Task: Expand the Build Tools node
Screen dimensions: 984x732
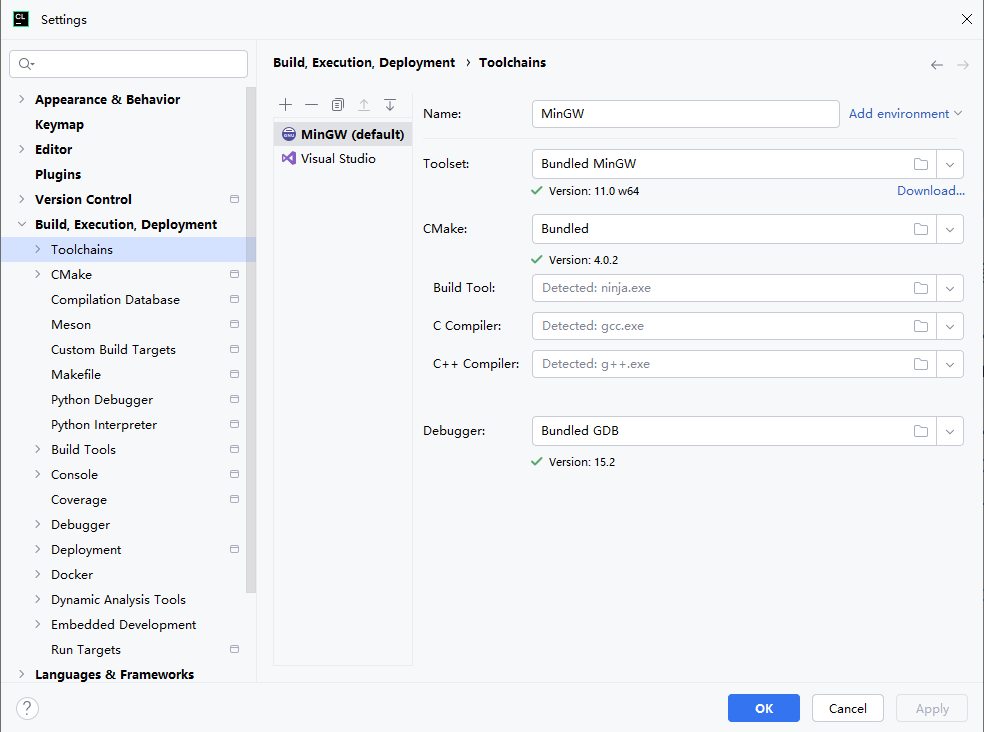Action: (38, 449)
